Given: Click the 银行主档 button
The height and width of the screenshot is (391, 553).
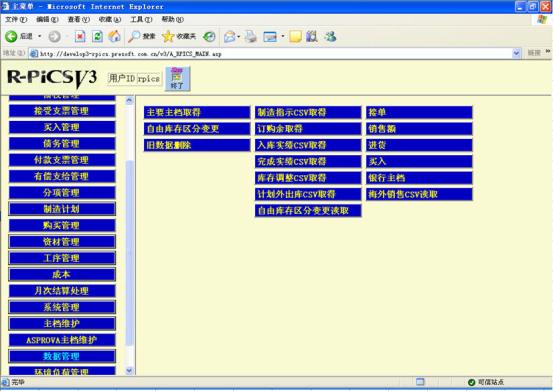Looking at the screenshot, I should point(419,178).
